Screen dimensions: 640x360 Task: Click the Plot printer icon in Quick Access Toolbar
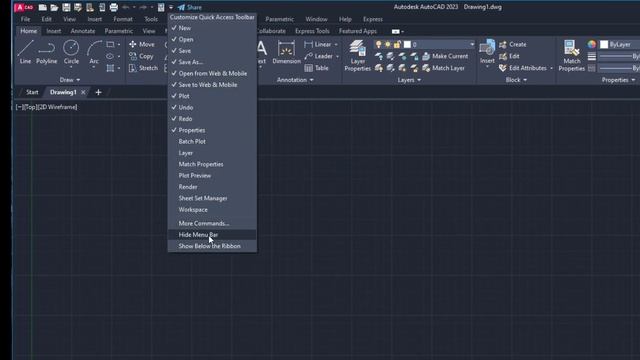[114, 7]
